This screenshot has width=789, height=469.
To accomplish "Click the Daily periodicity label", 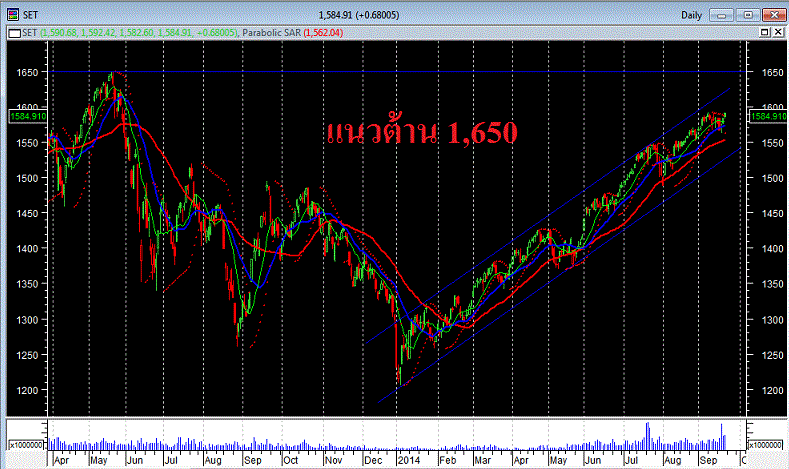I will [691, 15].
